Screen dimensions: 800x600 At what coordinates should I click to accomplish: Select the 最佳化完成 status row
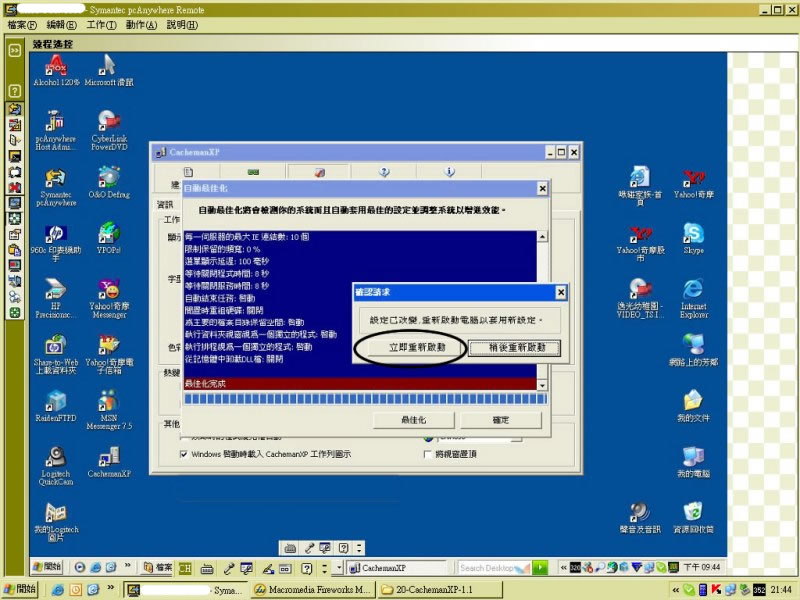pos(360,384)
